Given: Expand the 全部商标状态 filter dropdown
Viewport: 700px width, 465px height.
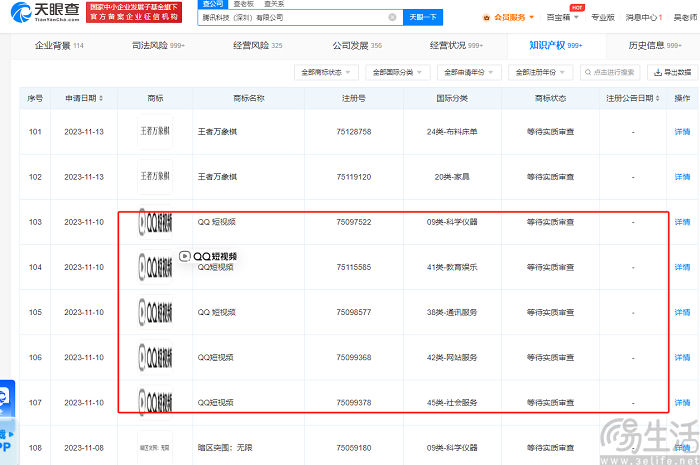Looking at the screenshot, I should [x=326, y=72].
